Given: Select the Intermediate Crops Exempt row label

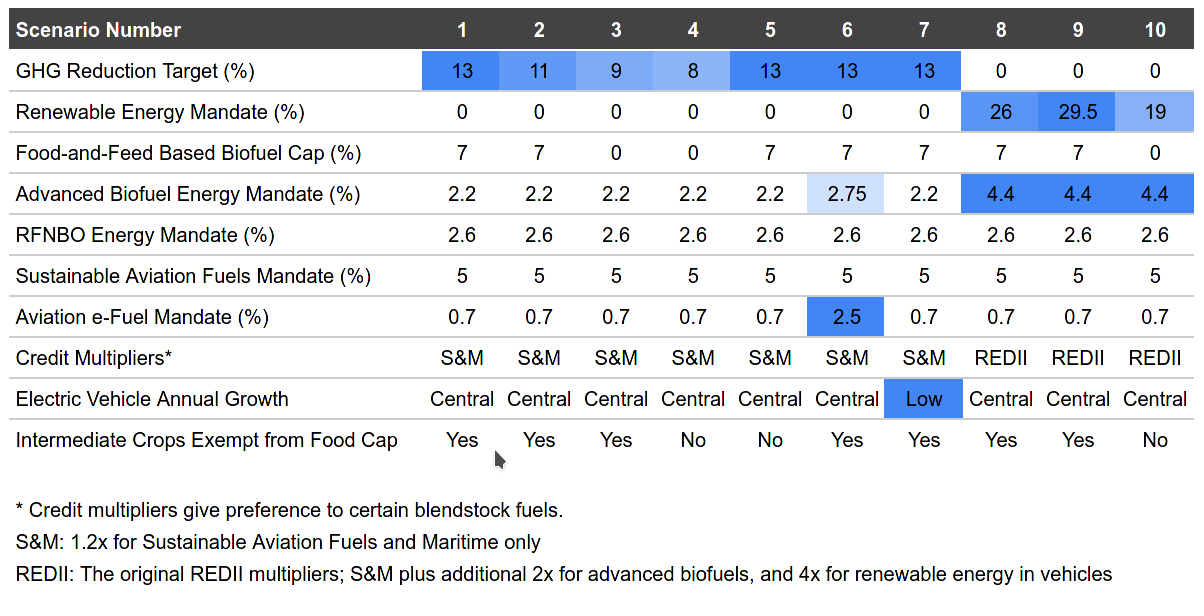Looking at the screenshot, I should pos(207,440).
